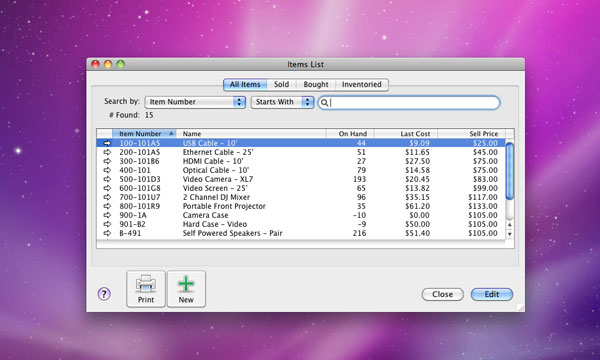
Task: Select the 'Camera Case' item name
Action: (205, 215)
